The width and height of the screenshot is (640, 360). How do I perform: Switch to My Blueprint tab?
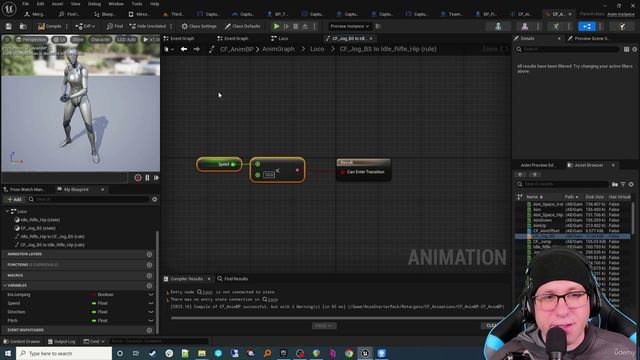tap(76, 189)
